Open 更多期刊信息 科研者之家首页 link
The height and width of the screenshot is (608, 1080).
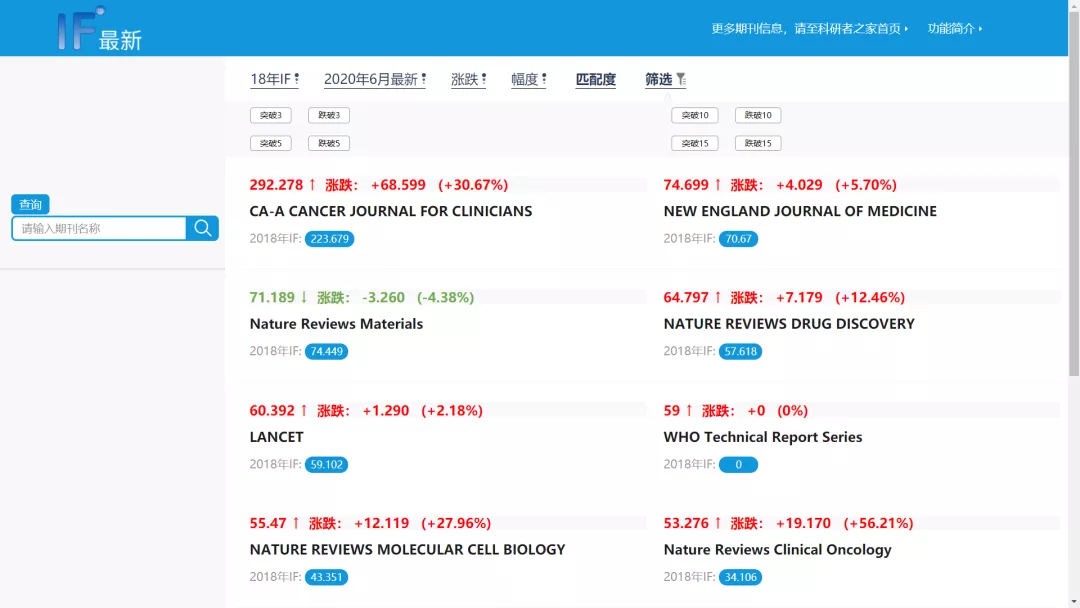tap(809, 28)
